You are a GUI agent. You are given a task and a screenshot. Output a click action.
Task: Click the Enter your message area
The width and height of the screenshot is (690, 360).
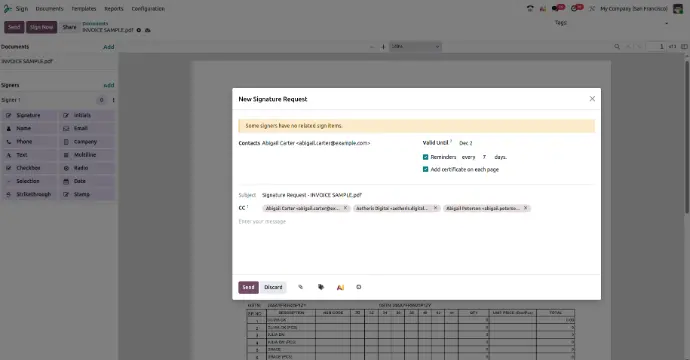point(416,222)
